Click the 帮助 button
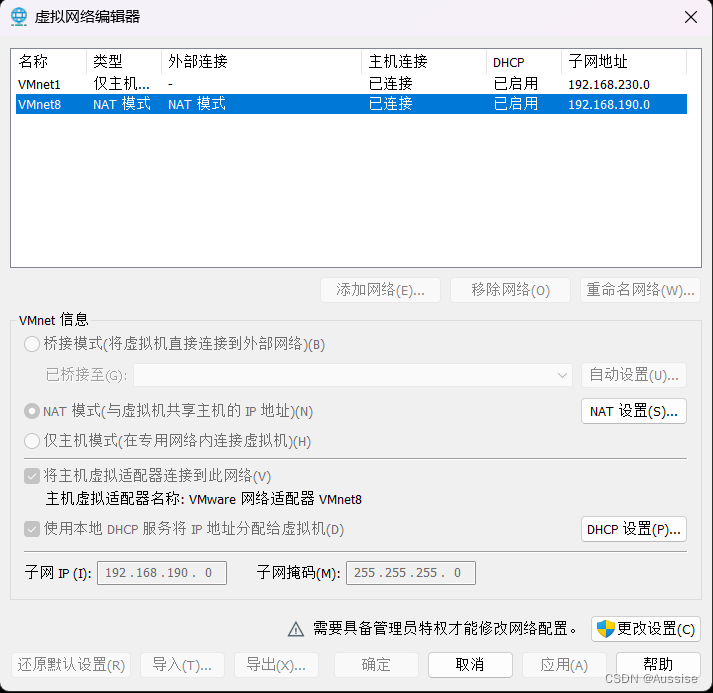Viewport: 713px width, 693px height. [x=658, y=665]
